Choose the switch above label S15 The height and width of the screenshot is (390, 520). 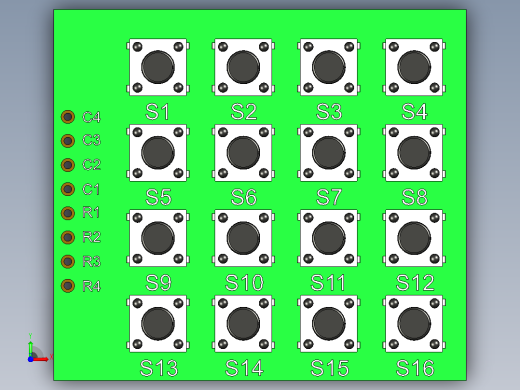[329, 324]
